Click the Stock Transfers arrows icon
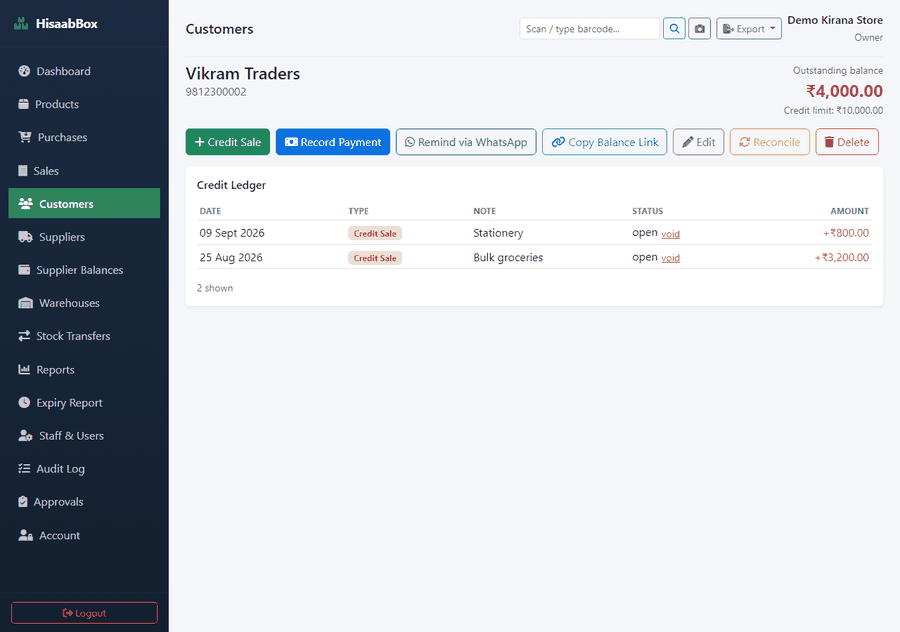This screenshot has height=632, width=900. (24, 336)
